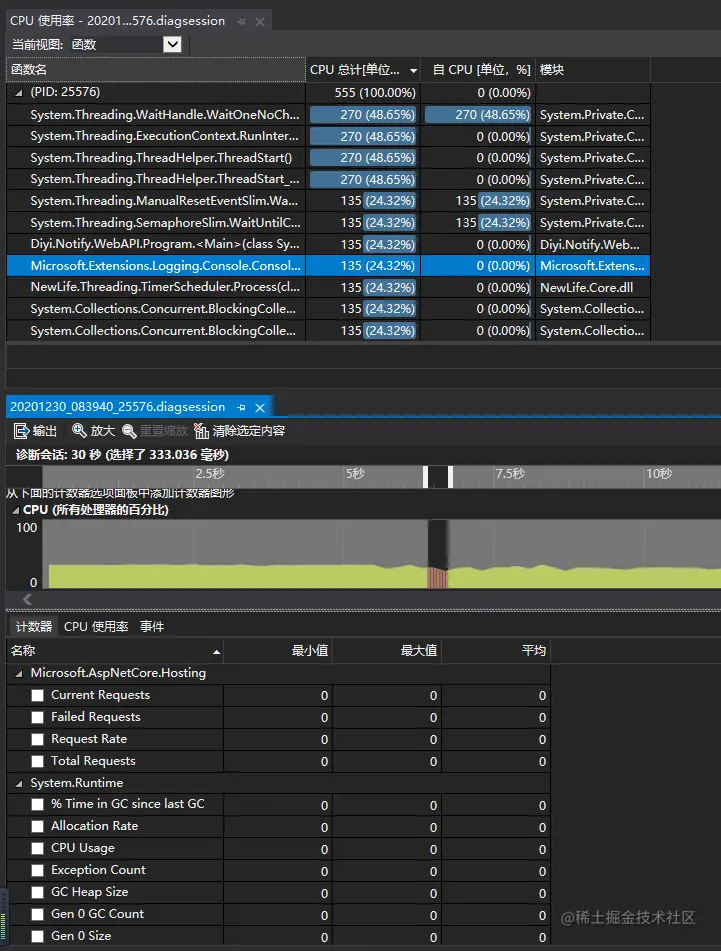
Task: Click the 555 (100.00%) CPU total cell
Action: click(363, 93)
